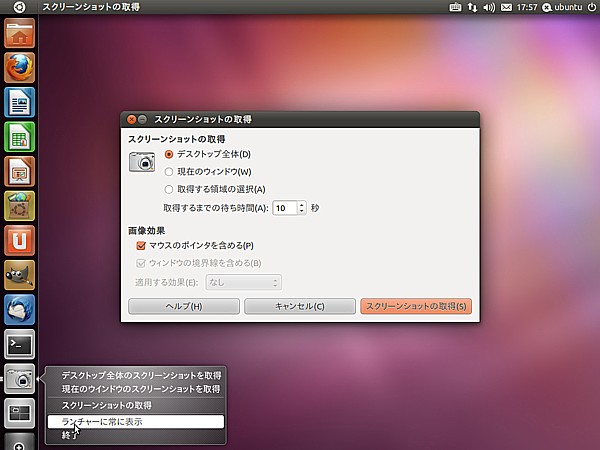Viewport: 600px width, 450px height.
Task: Open LibreOffice Impress from the launcher
Action: point(20,171)
